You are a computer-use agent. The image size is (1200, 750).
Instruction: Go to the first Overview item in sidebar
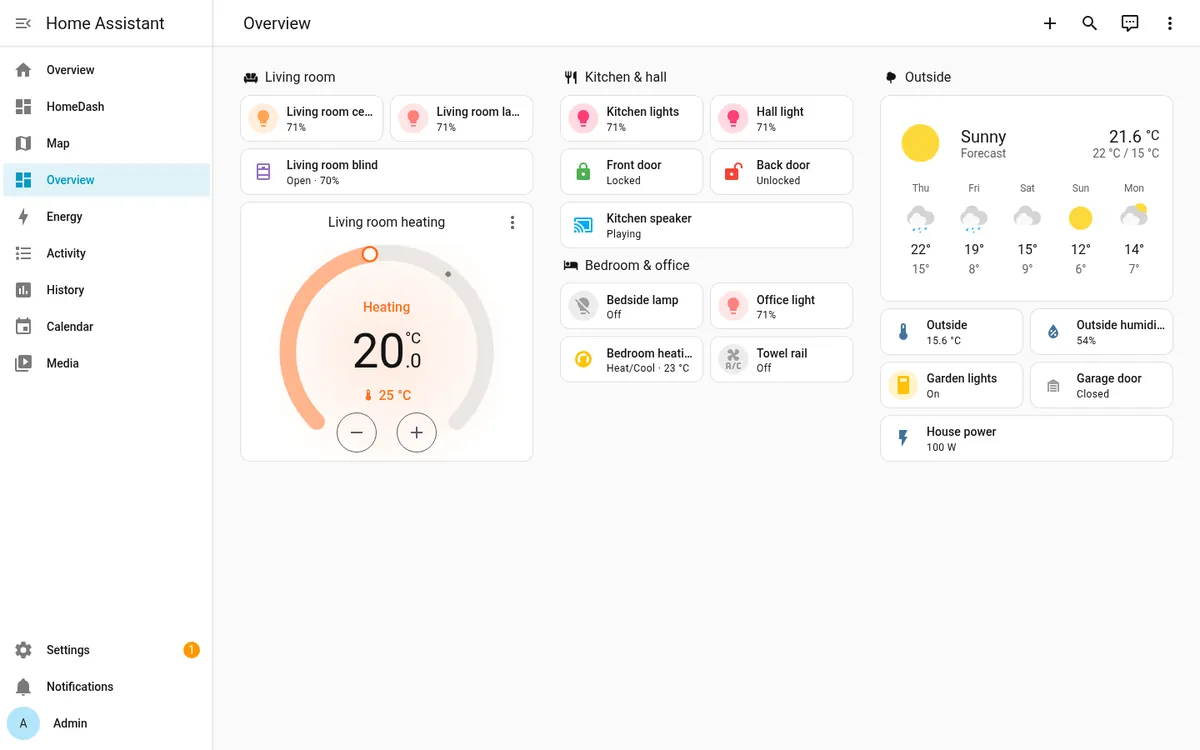[107, 70]
